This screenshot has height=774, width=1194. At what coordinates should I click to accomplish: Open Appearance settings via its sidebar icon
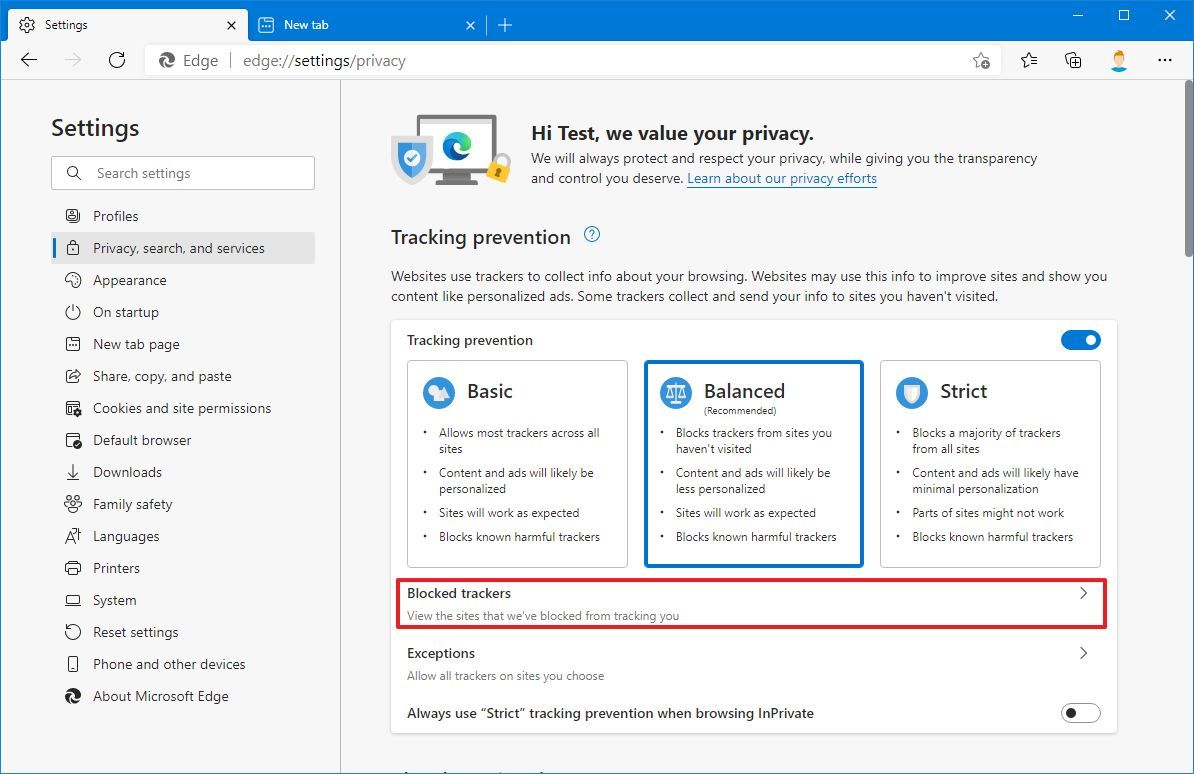pyautogui.click(x=73, y=280)
